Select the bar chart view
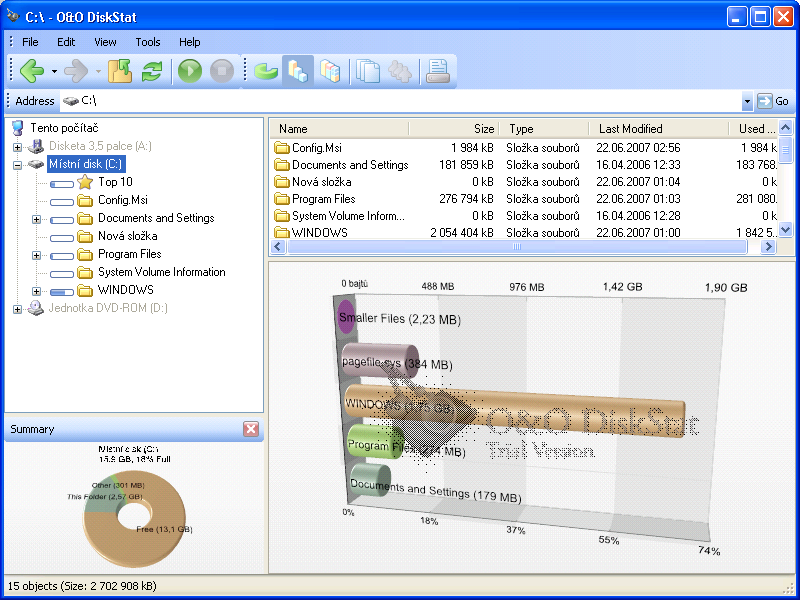The image size is (800, 600). [x=297, y=70]
